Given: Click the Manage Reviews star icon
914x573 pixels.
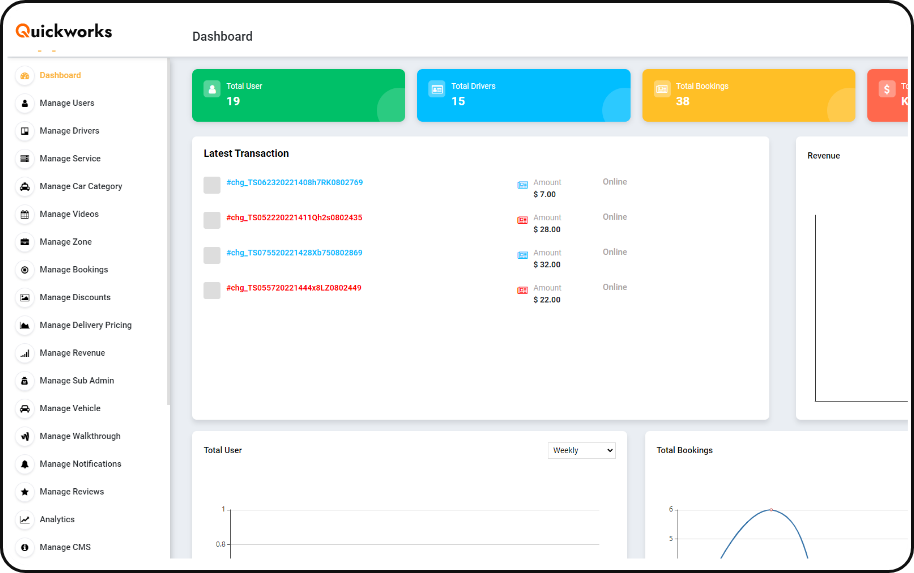Looking at the screenshot, I should coord(24,492).
